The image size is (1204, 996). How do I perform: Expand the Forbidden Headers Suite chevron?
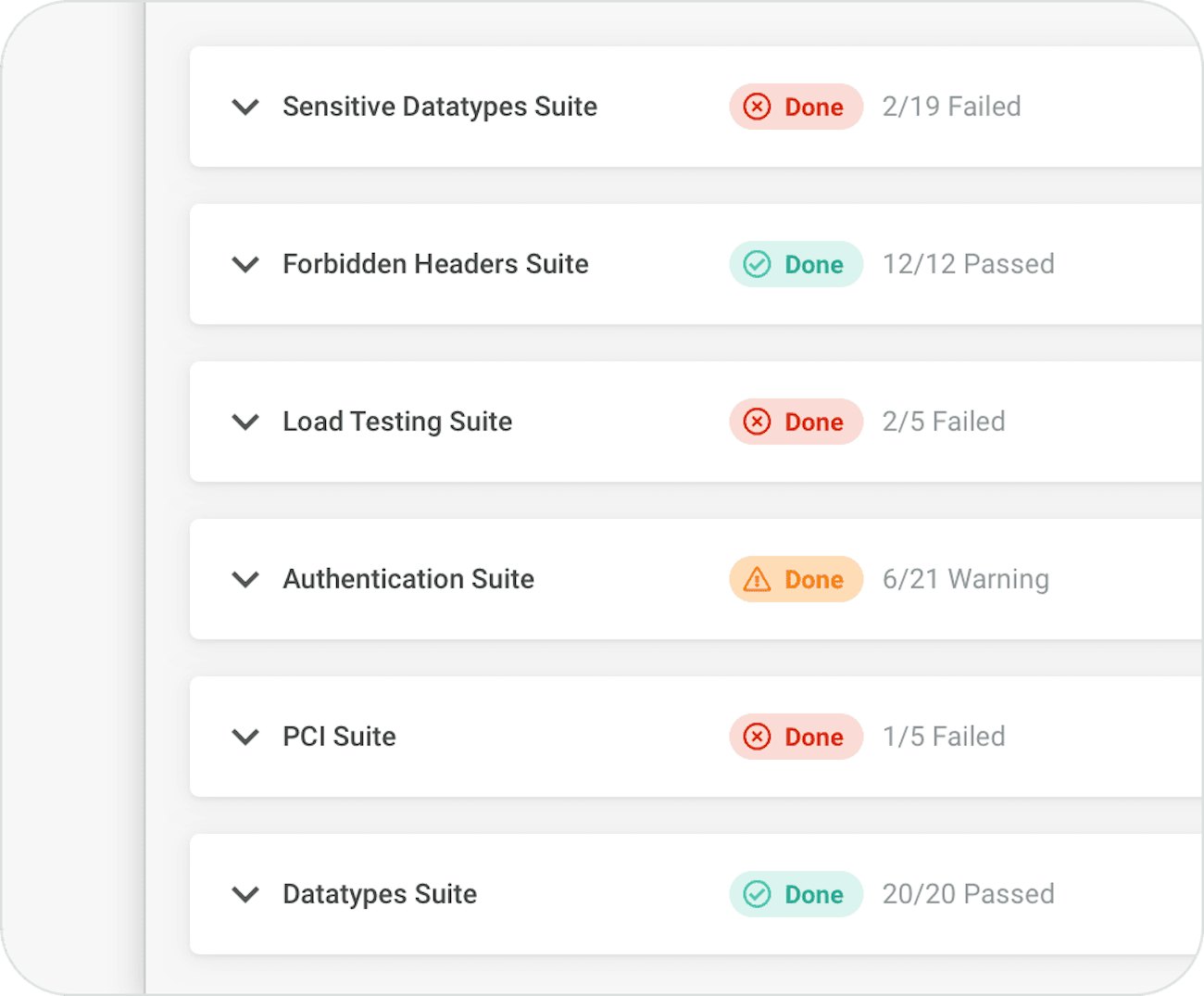(x=245, y=264)
